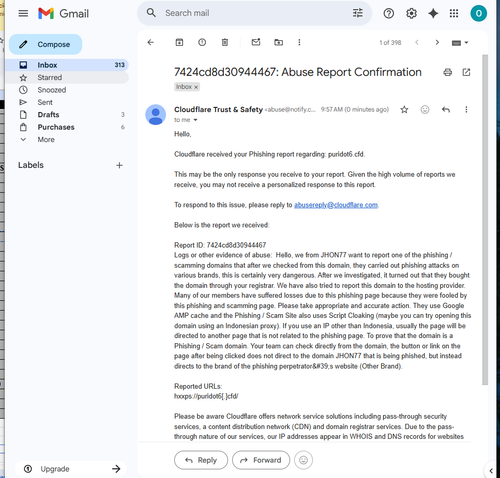Viewport: 500px width, 478px height.
Task: Mark the email as unread
Action: [256, 42]
